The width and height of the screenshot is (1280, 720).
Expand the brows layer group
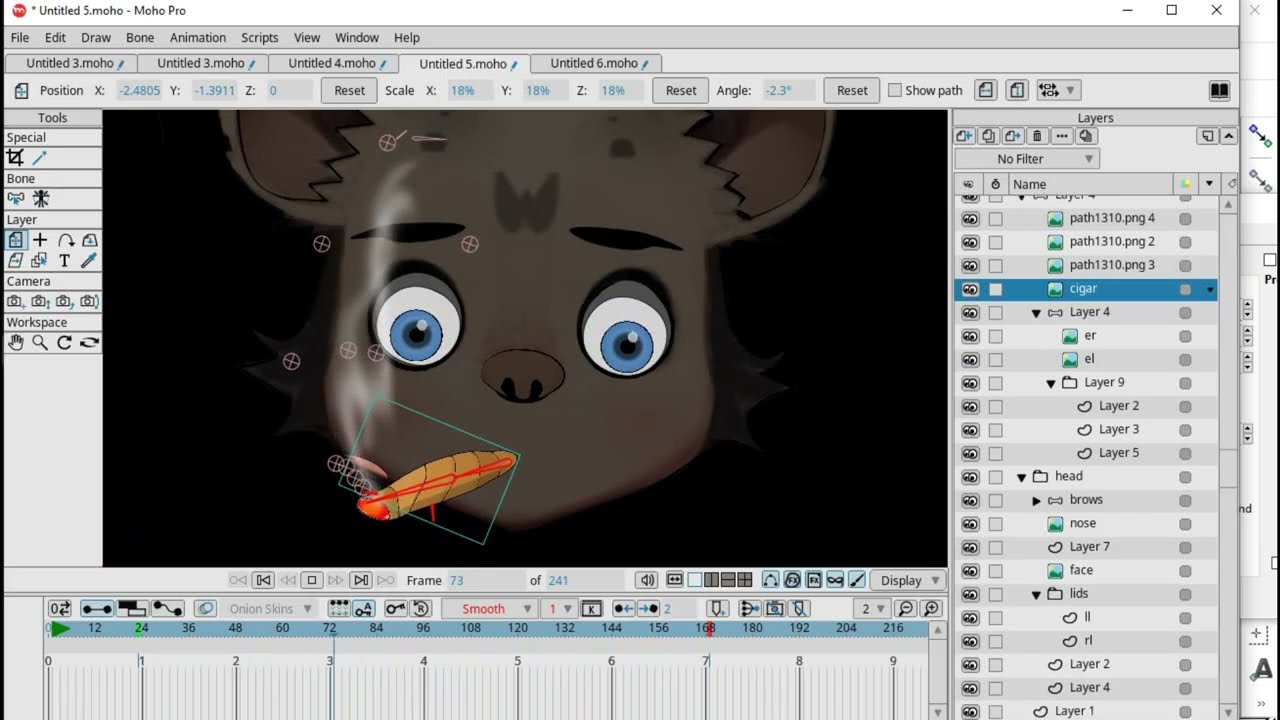pyautogui.click(x=1037, y=500)
